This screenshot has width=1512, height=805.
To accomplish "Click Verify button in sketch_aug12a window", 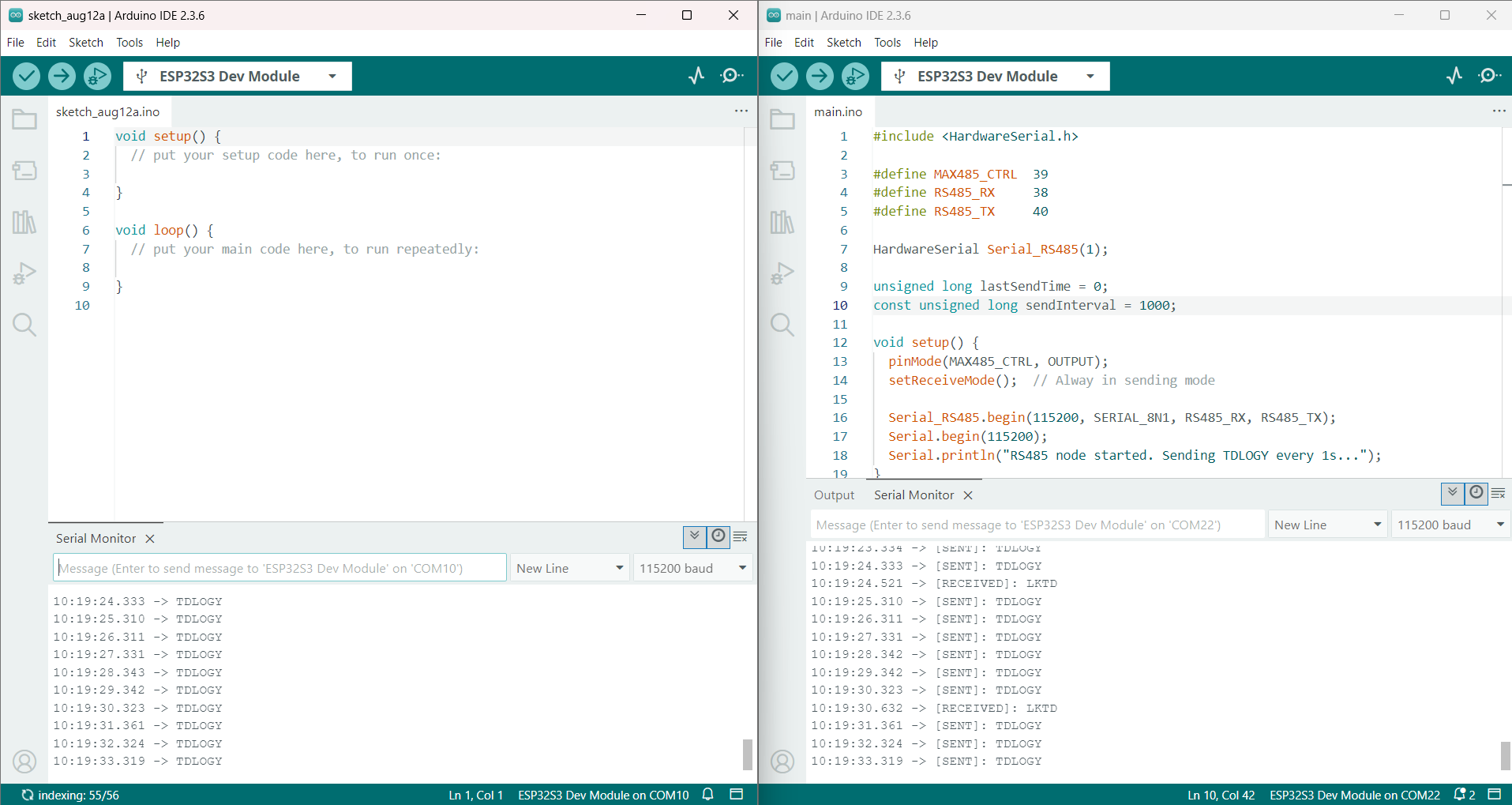I will click(26, 76).
